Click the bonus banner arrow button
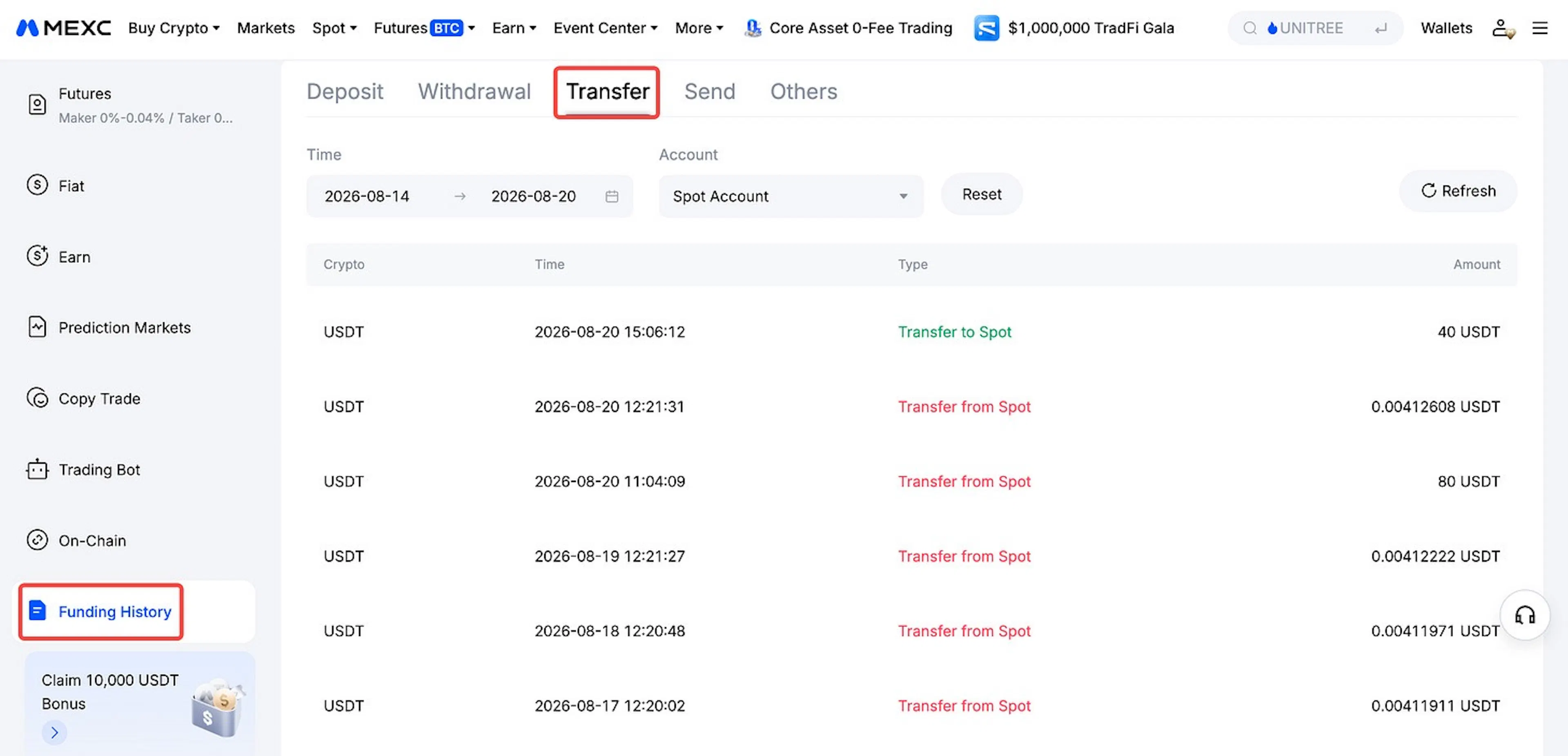 tap(54, 732)
